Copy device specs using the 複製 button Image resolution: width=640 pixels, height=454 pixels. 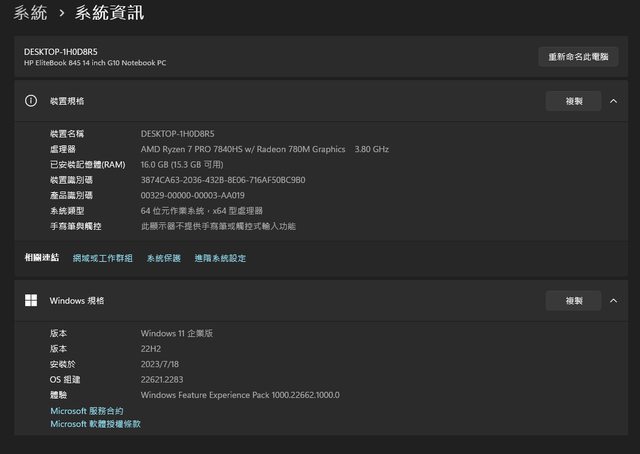pyautogui.click(x=573, y=101)
